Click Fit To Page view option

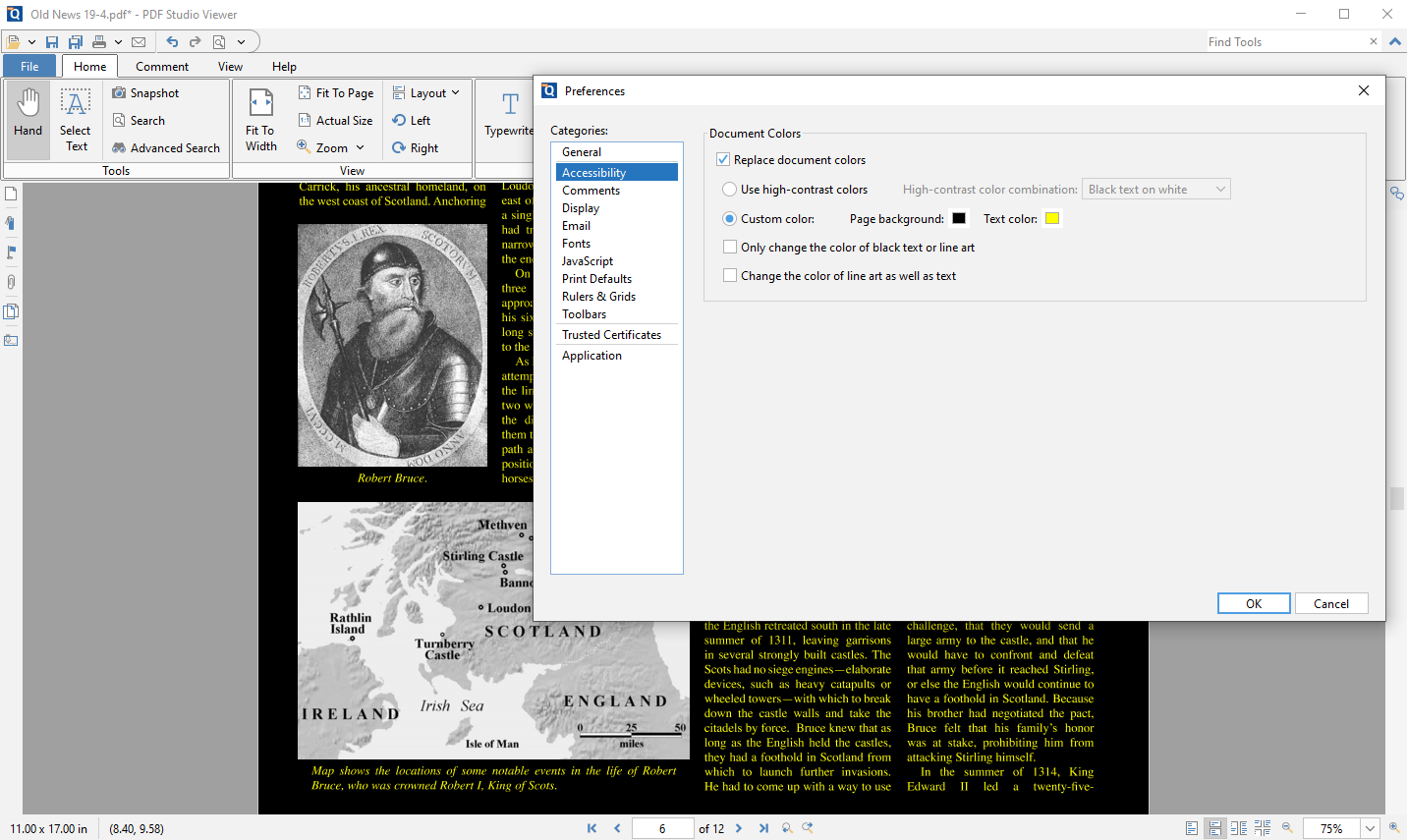pos(336,93)
